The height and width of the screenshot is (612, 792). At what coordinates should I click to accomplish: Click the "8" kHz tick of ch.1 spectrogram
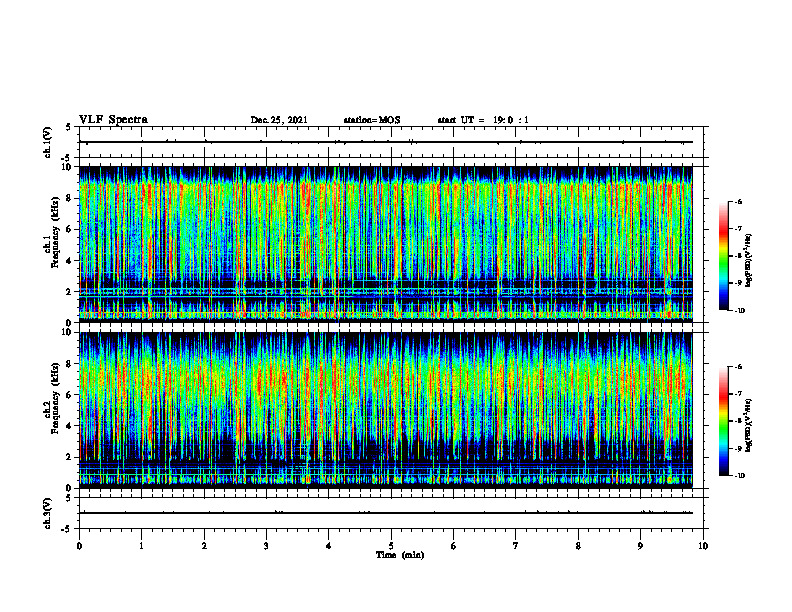coord(70,198)
